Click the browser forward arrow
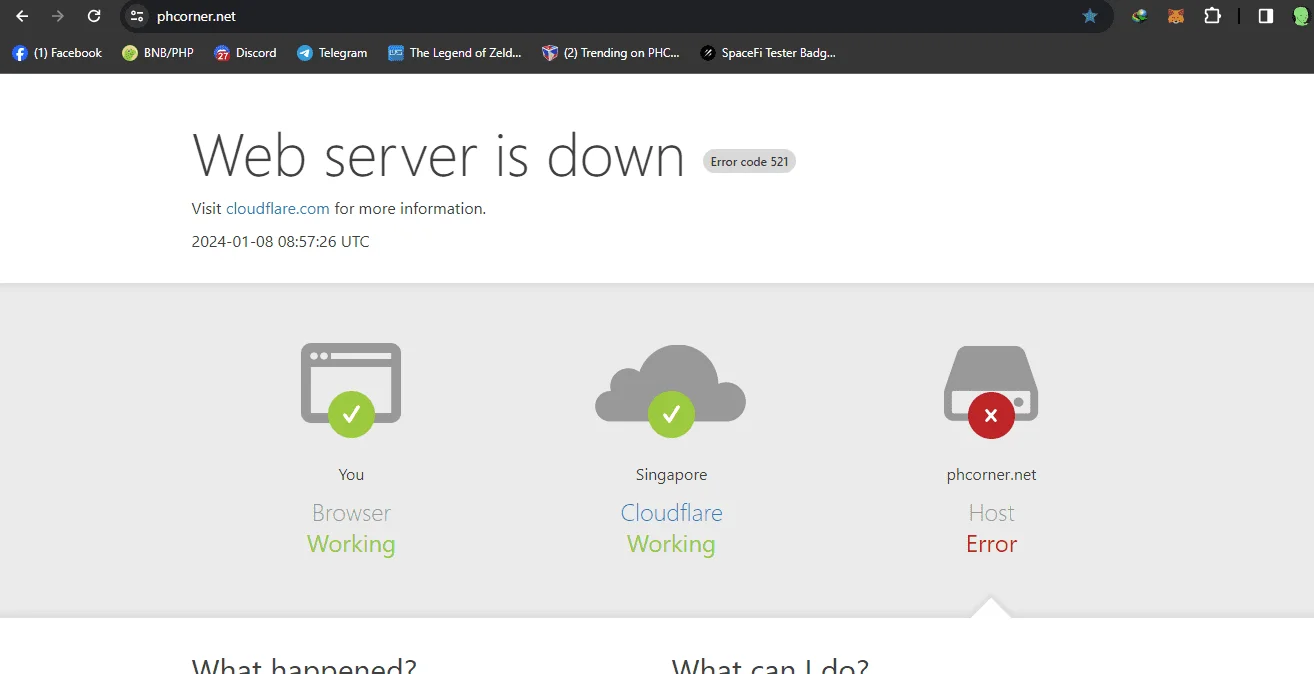The width and height of the screenshot is (1314, 674). point(58,16)
